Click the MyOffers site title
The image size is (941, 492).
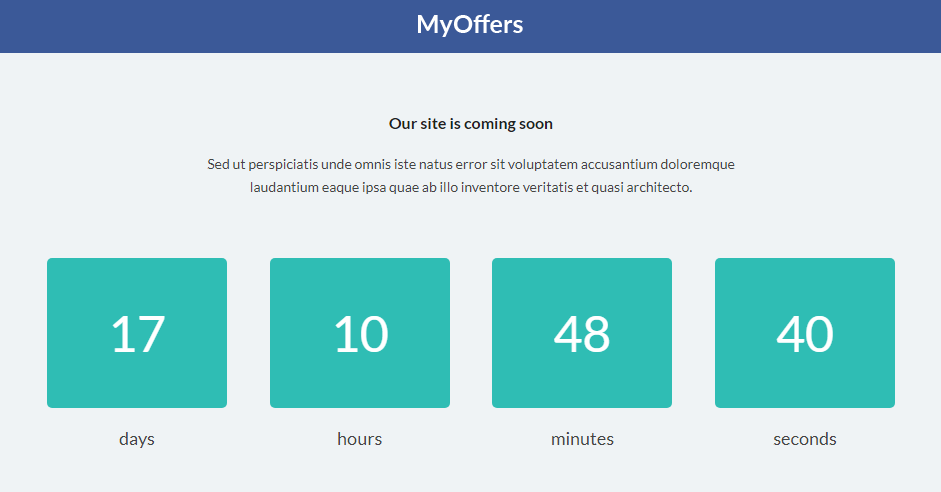(470, 25)
